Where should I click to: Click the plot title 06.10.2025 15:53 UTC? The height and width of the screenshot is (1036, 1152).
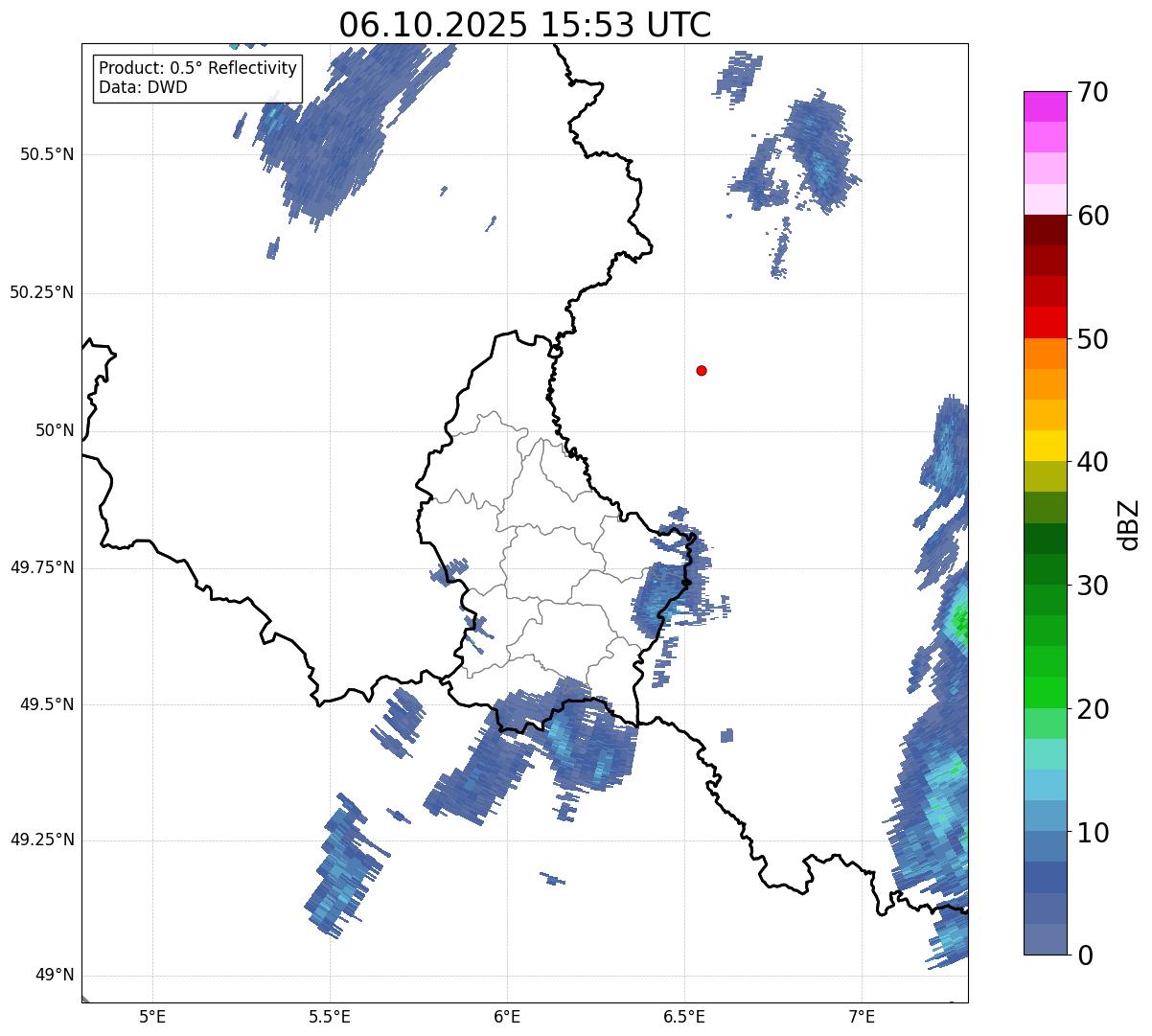525,25
